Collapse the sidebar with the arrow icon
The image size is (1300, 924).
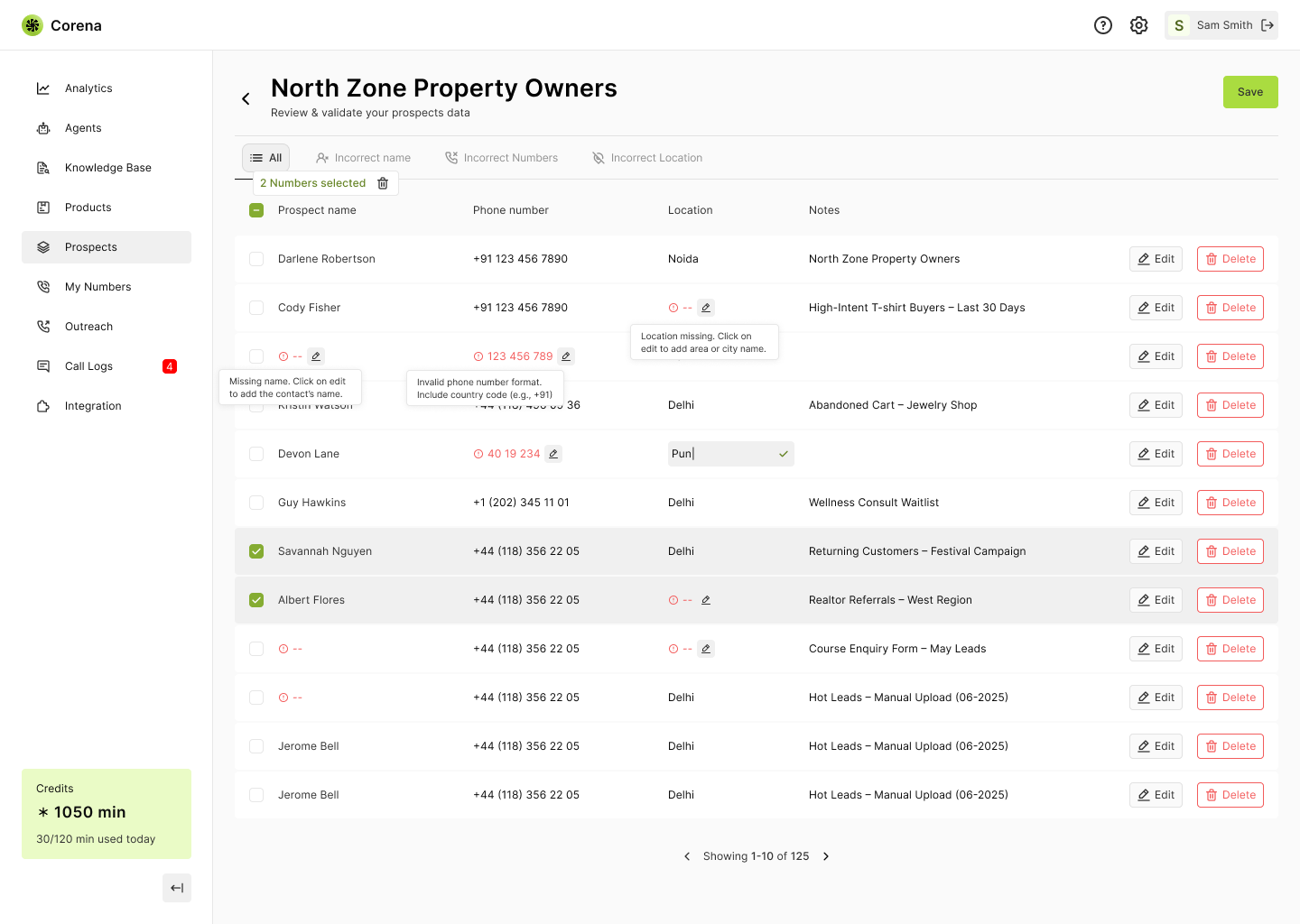(x=177, y=888)
